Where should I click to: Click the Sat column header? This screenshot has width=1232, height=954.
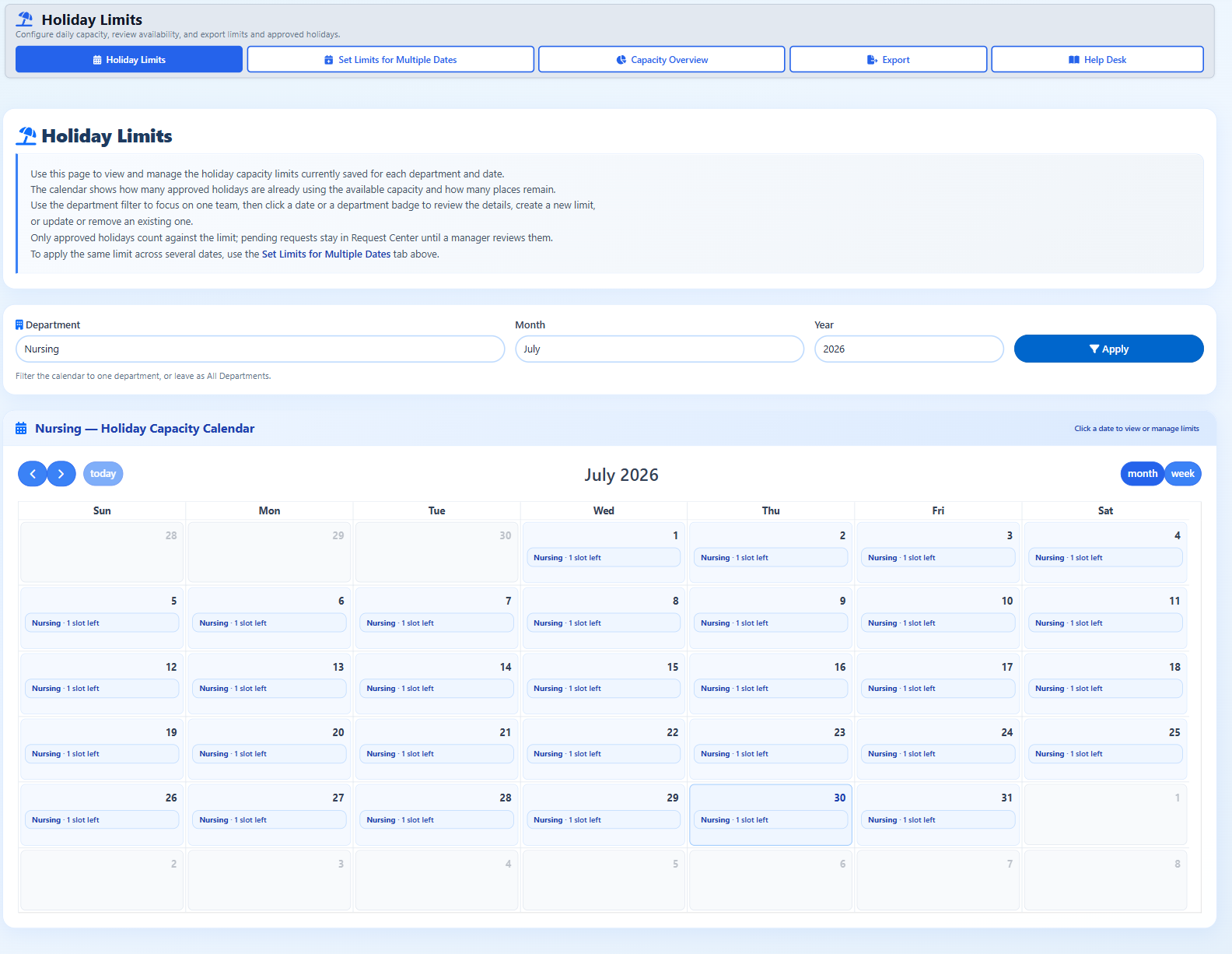1105,510
